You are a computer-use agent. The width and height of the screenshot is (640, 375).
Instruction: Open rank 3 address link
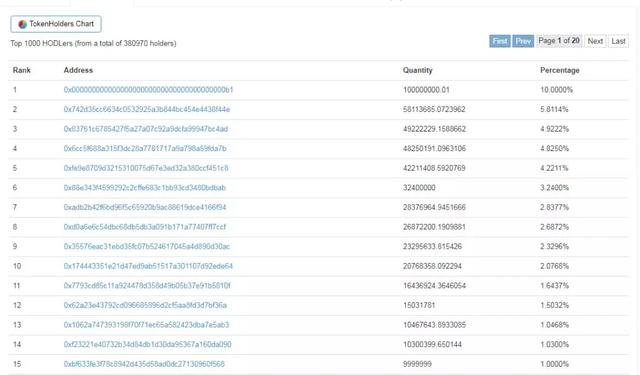point(146,129)
